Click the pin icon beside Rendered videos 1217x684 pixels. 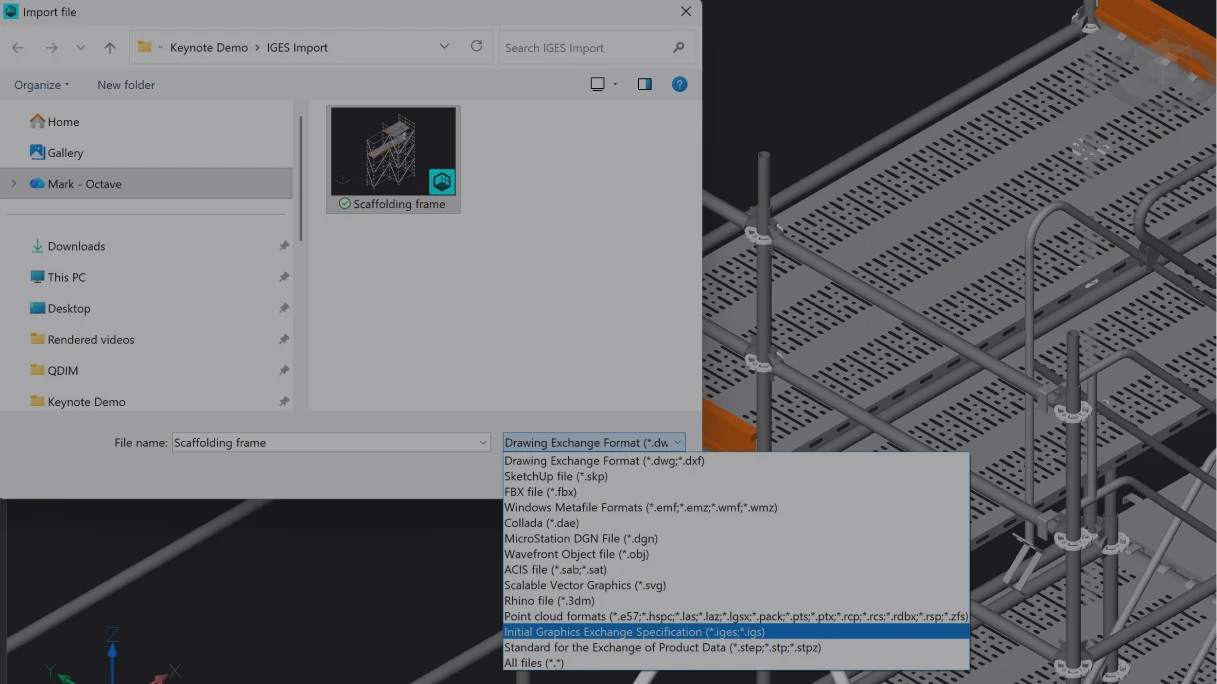click(284, 339)
